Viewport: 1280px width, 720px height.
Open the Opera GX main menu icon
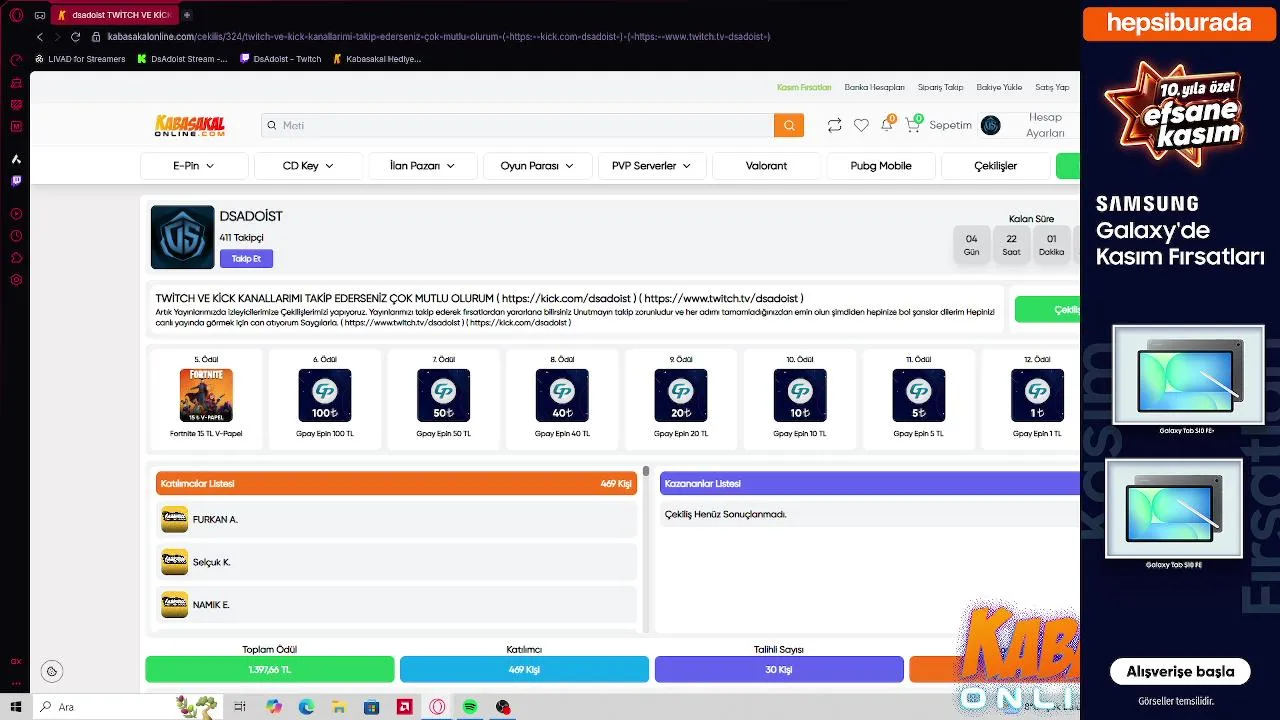click(16, 15)
